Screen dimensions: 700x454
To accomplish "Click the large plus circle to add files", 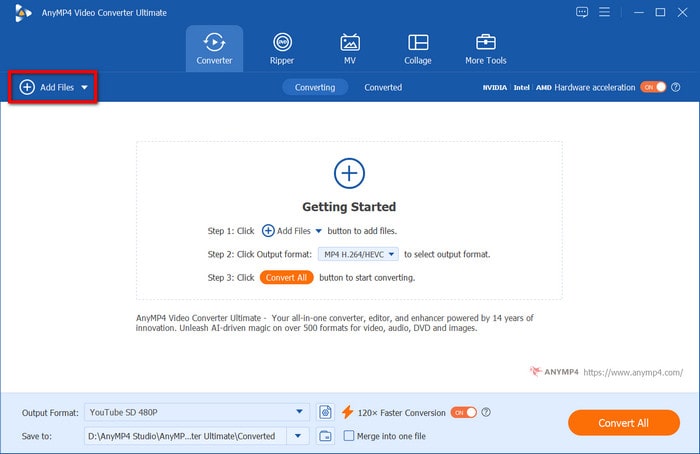I will click(x=348, y=173).
